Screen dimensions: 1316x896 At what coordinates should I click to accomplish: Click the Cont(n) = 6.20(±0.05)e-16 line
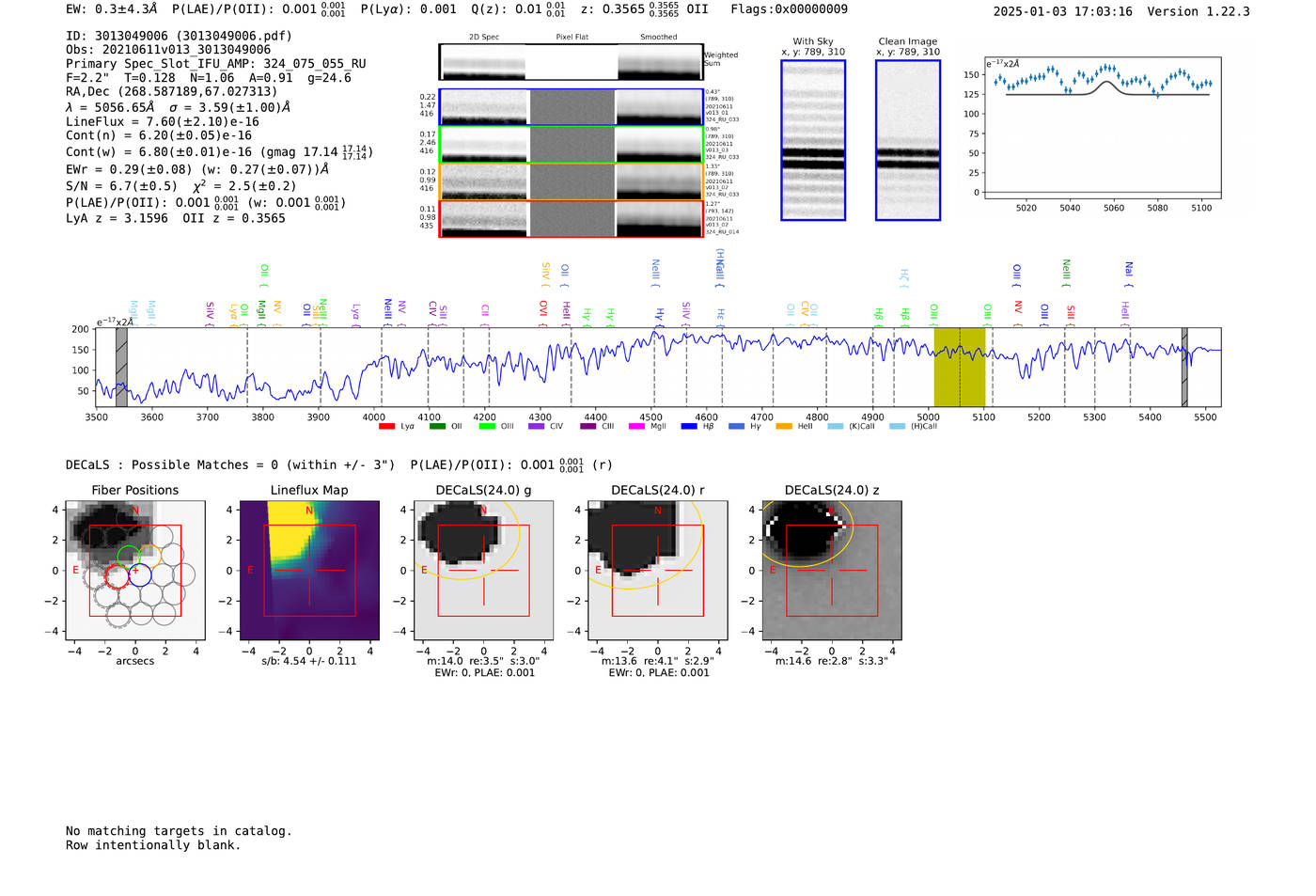[x=159, y=135]
